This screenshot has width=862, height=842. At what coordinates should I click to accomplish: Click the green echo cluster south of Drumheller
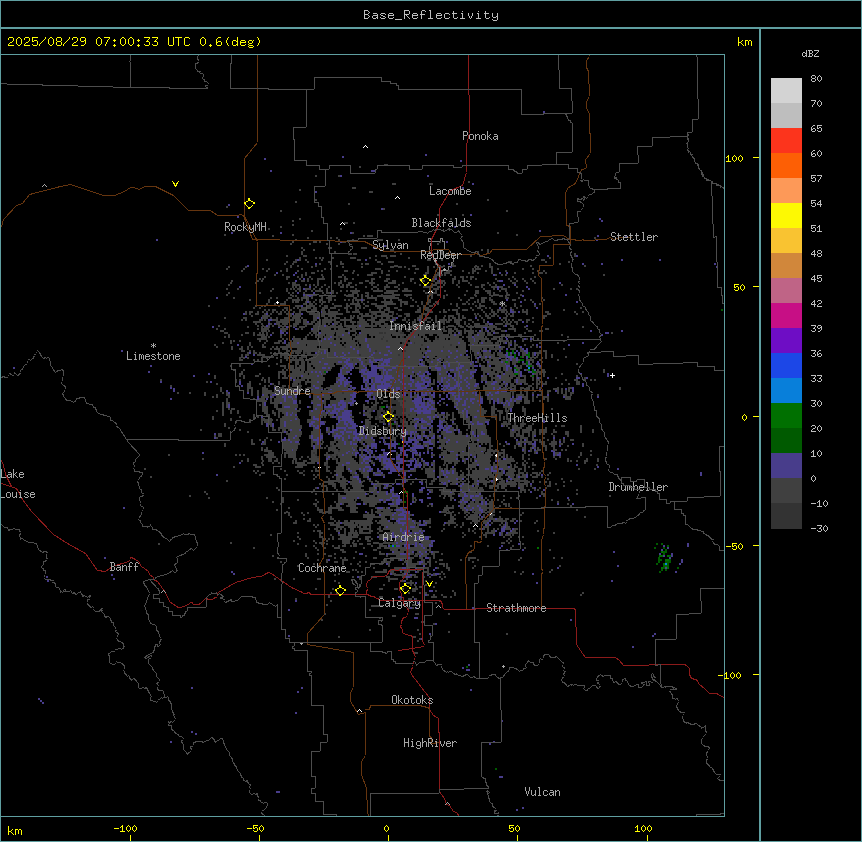(x=664, y=558)
